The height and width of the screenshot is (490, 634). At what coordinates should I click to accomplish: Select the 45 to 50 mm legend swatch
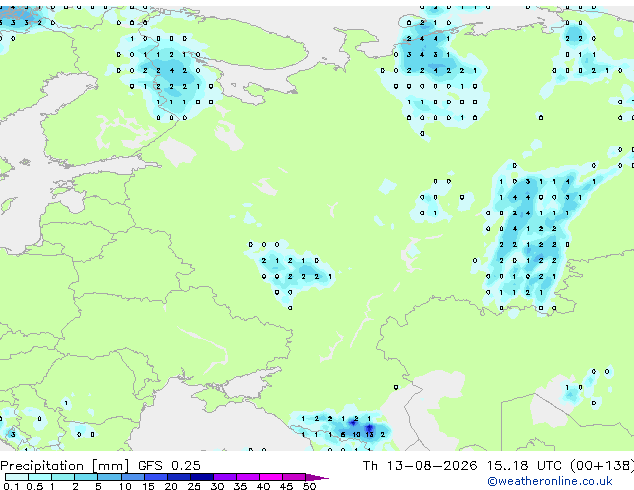tap(294, 477)
